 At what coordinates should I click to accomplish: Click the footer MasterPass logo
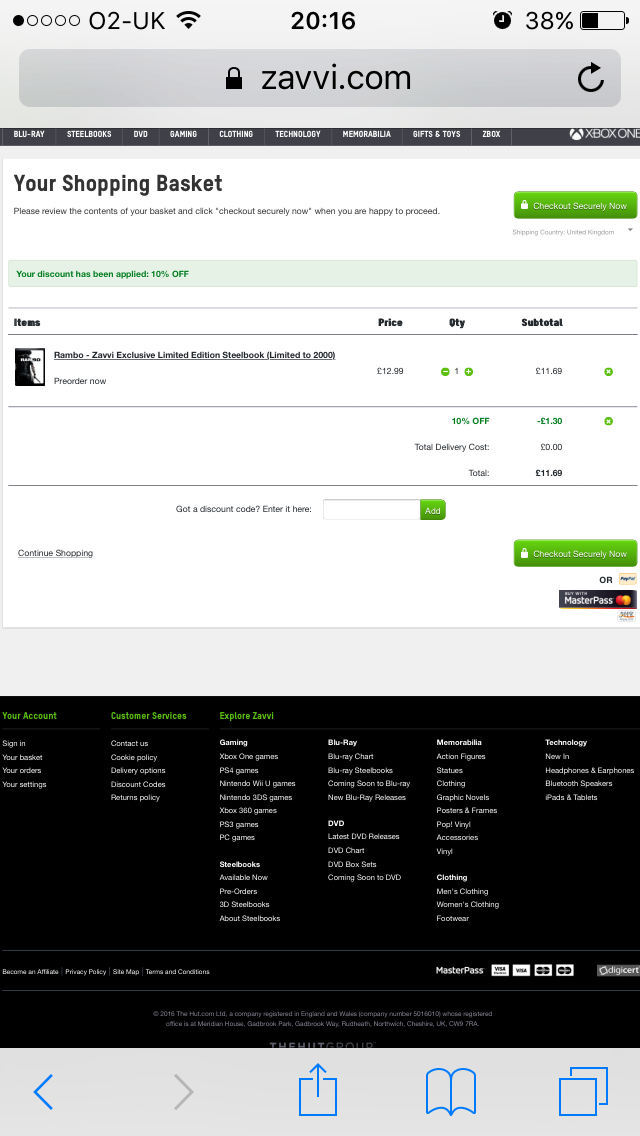[x=460, y=970]
